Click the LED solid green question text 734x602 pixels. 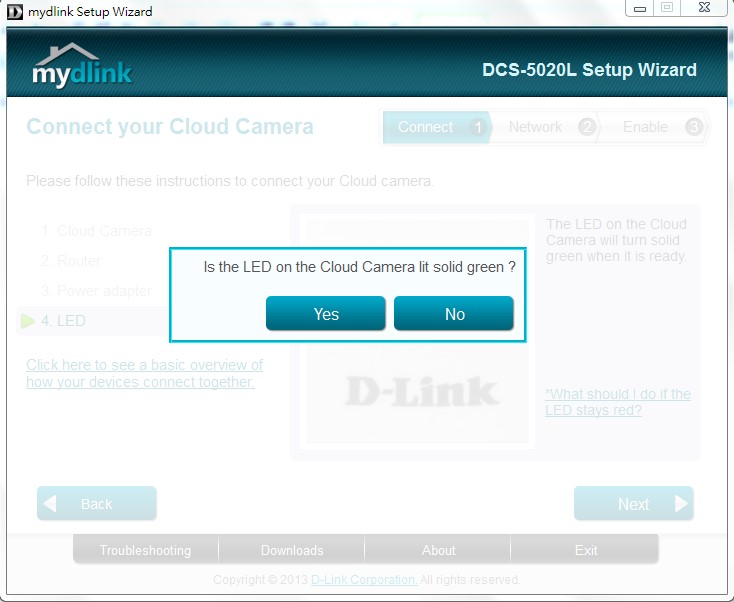360,267
